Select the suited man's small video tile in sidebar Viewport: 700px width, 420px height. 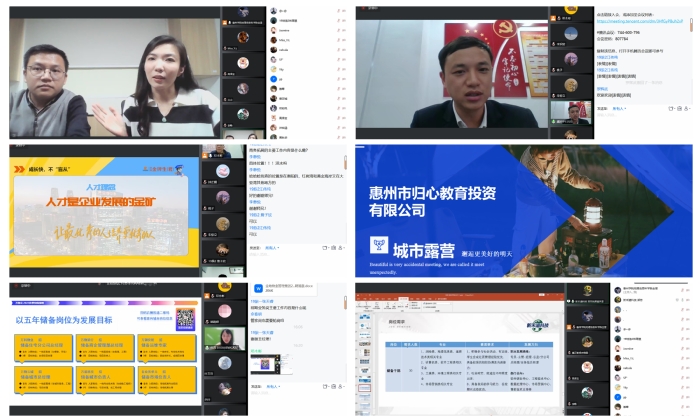(574, 111)
